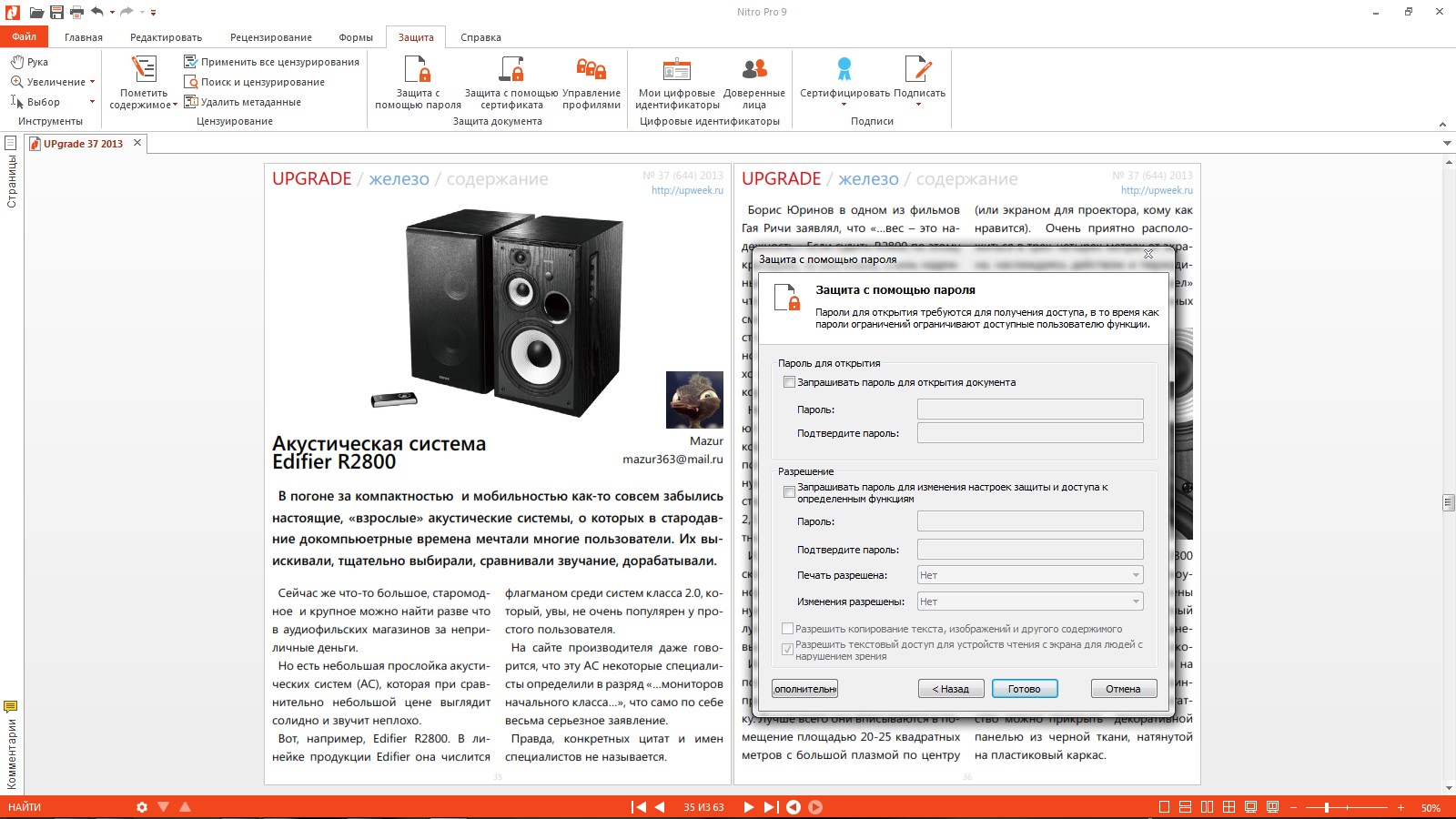Go back to the previous view
This screenshot has height=819, width=1456.
point(794,807)
